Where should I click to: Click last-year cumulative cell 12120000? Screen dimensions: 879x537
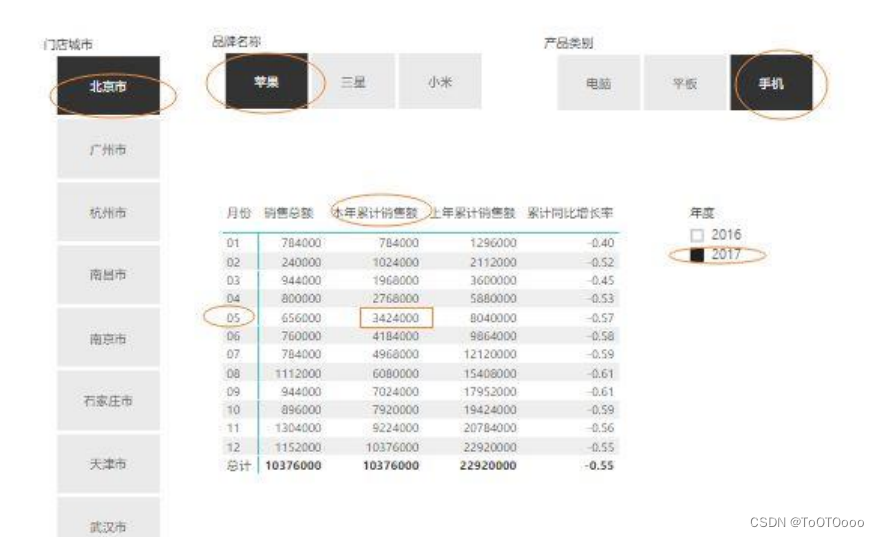pos(490,354)
